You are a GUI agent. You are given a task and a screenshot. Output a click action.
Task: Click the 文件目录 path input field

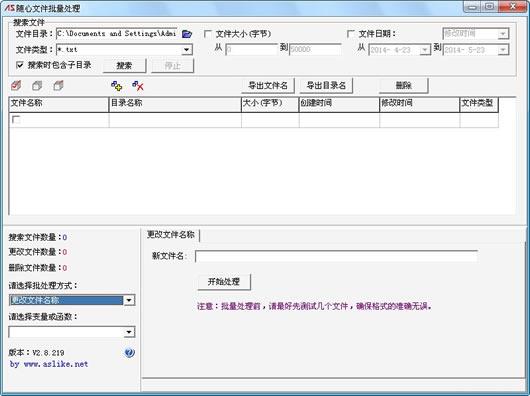(x=117, y=34)
